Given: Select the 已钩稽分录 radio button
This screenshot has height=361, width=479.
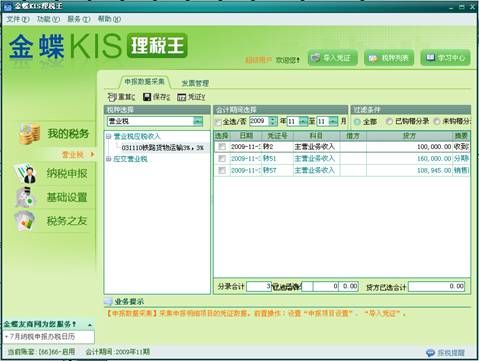Looking at the screenshot, I should 389,122.
